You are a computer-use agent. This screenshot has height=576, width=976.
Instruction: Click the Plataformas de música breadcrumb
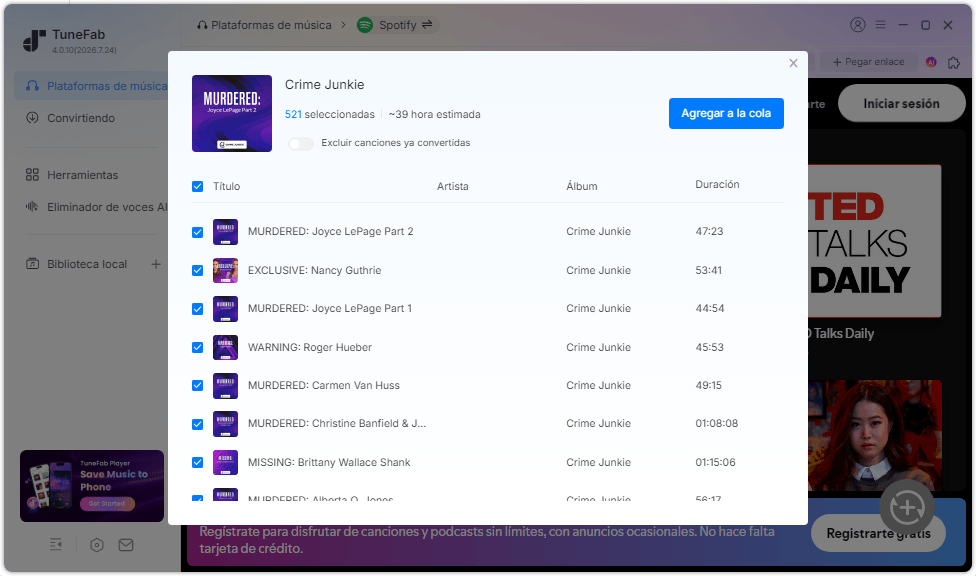pyautogui.click(x=271, y=25)
